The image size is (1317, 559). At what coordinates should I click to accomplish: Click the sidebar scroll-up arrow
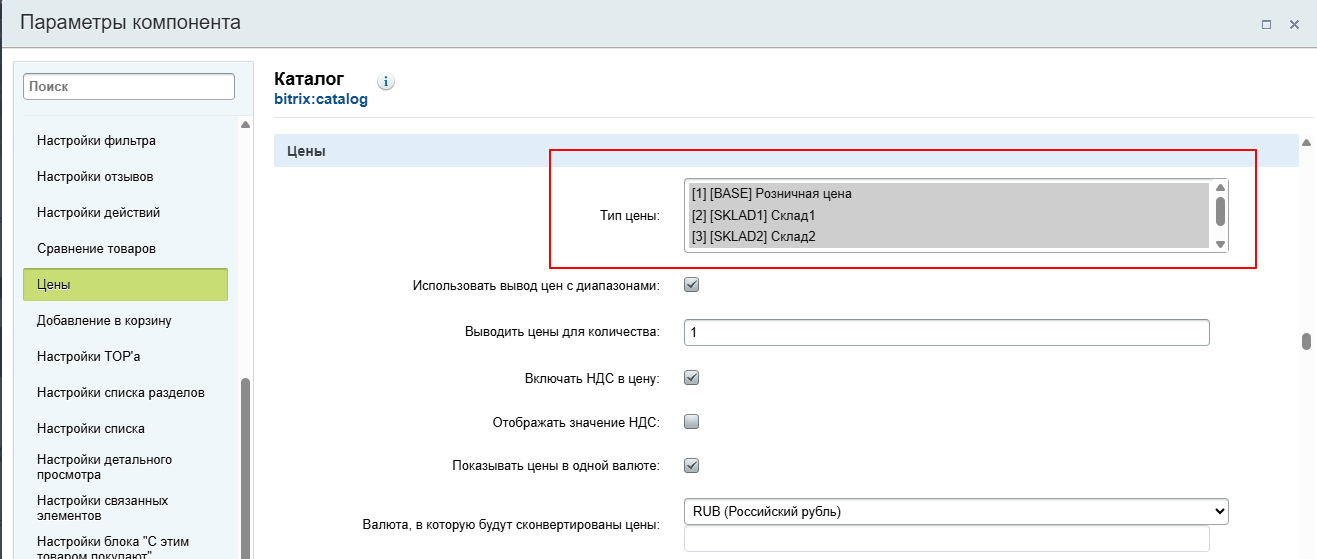[x=245, y=125]
